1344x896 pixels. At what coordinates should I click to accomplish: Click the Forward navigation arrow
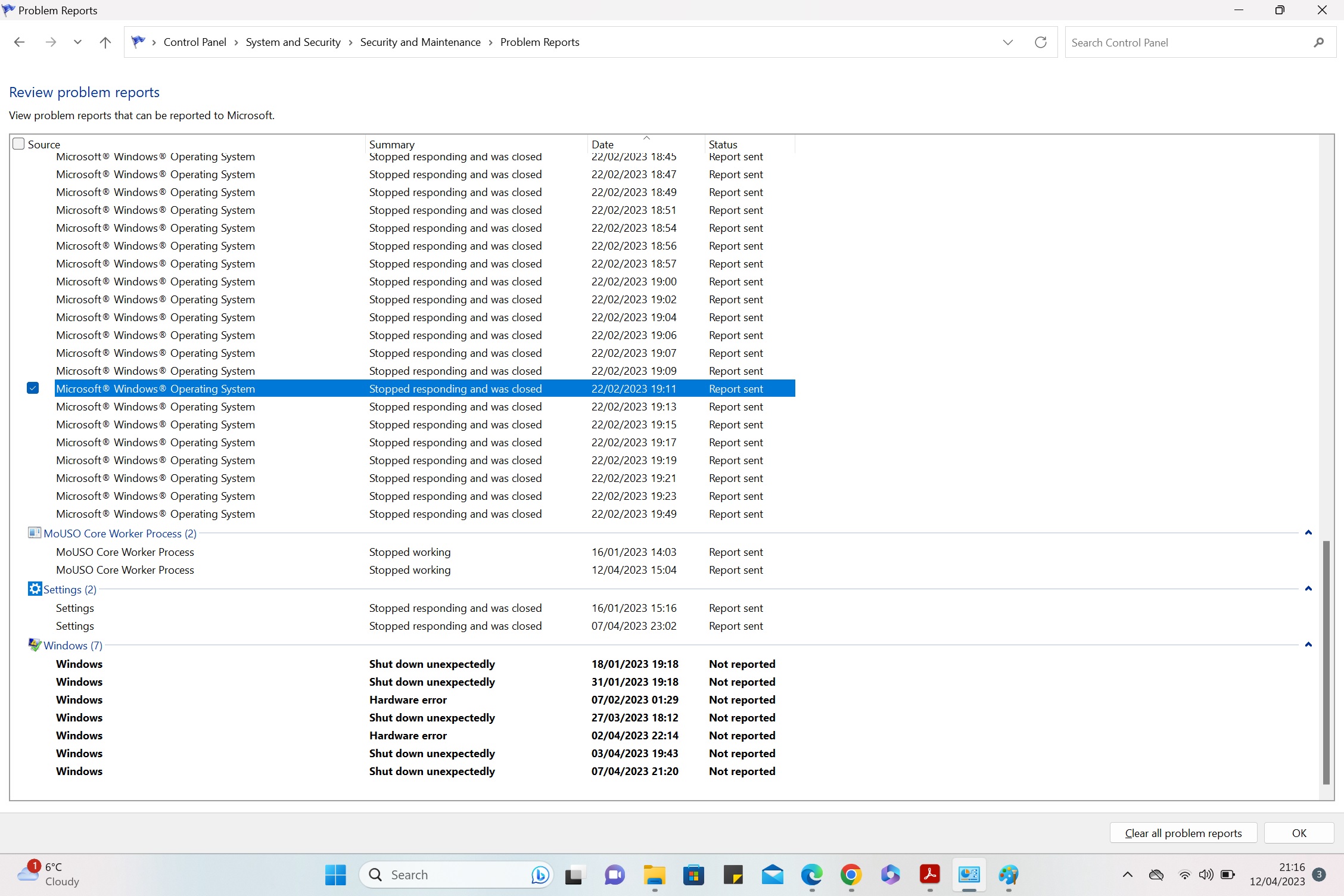[51, 42]
